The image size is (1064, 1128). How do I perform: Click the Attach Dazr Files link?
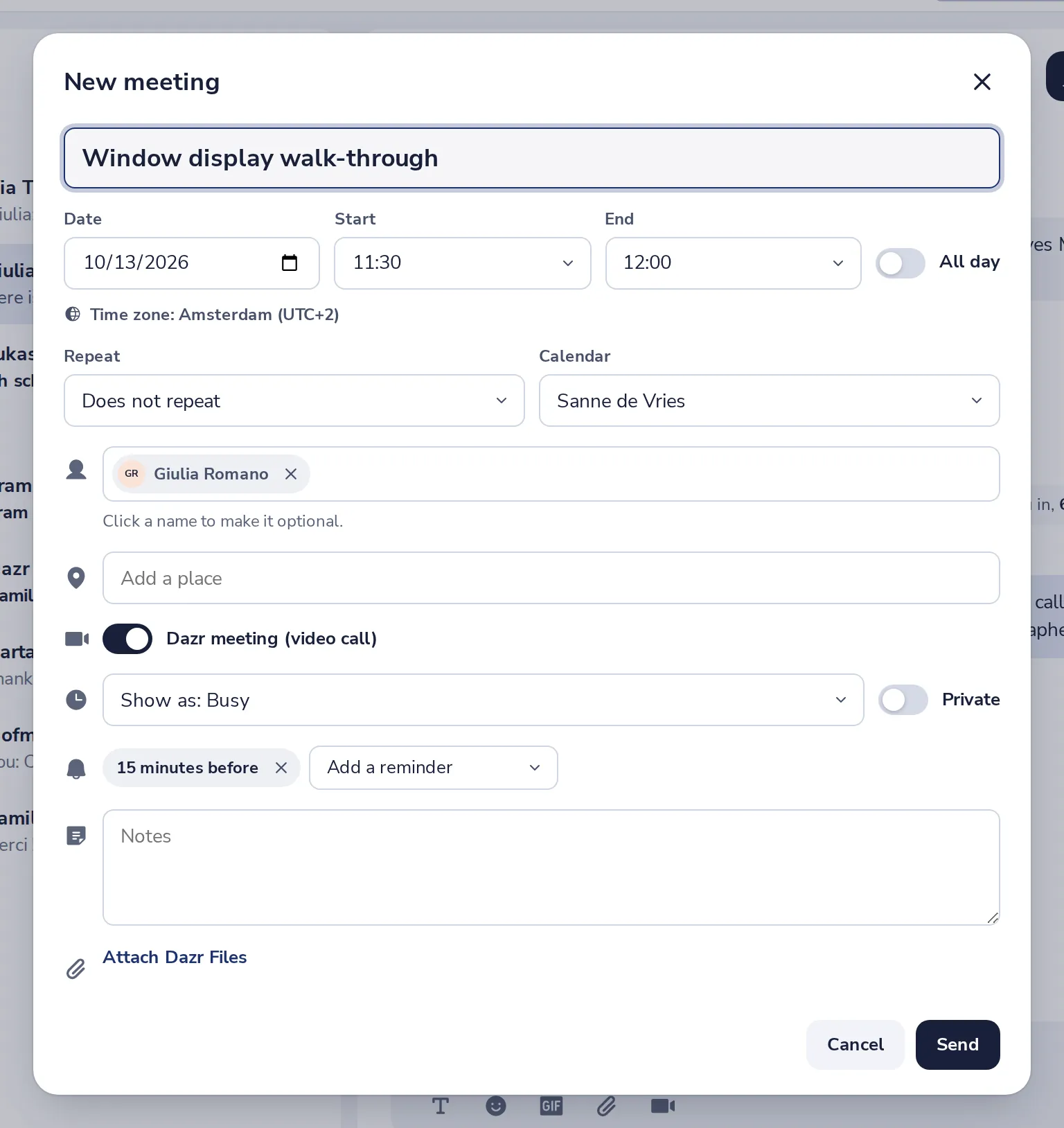pos(175,958)
